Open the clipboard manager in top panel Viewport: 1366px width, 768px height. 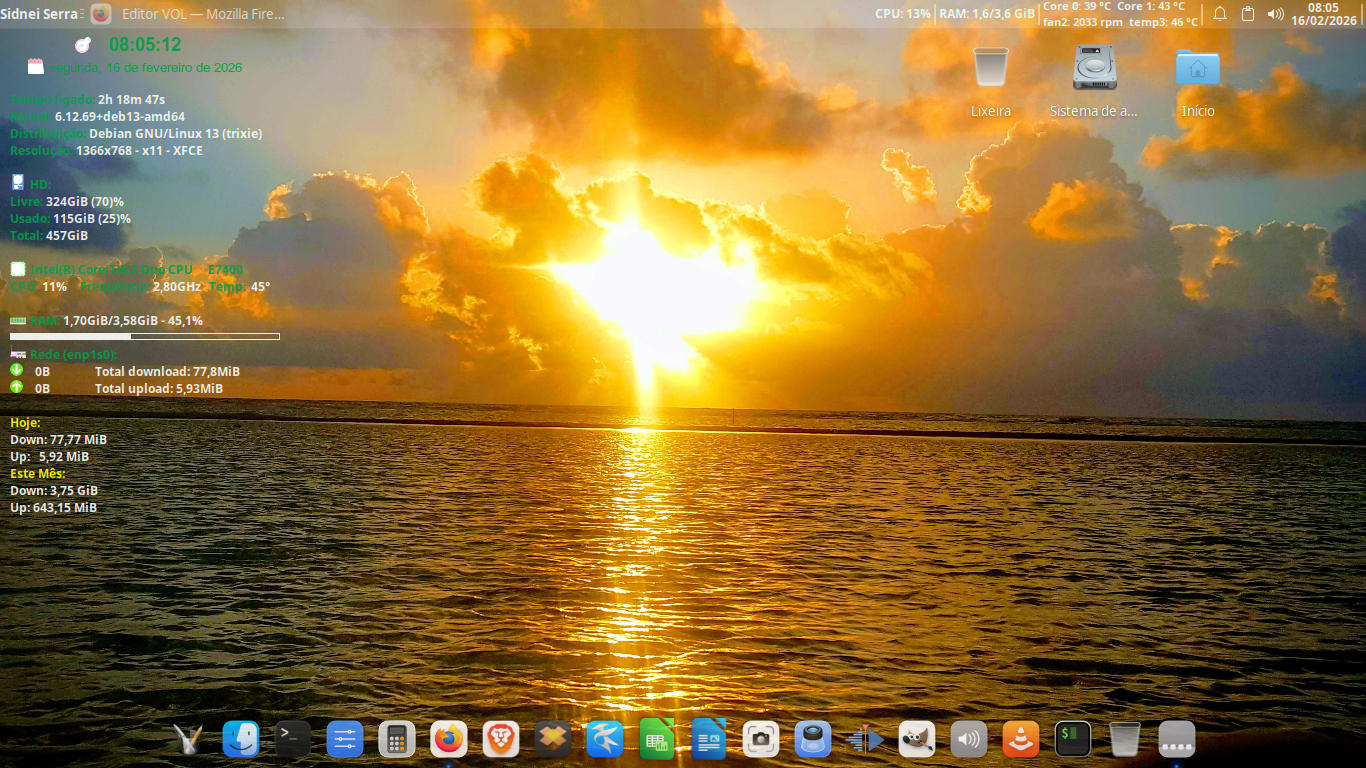tap(1248, 14)
